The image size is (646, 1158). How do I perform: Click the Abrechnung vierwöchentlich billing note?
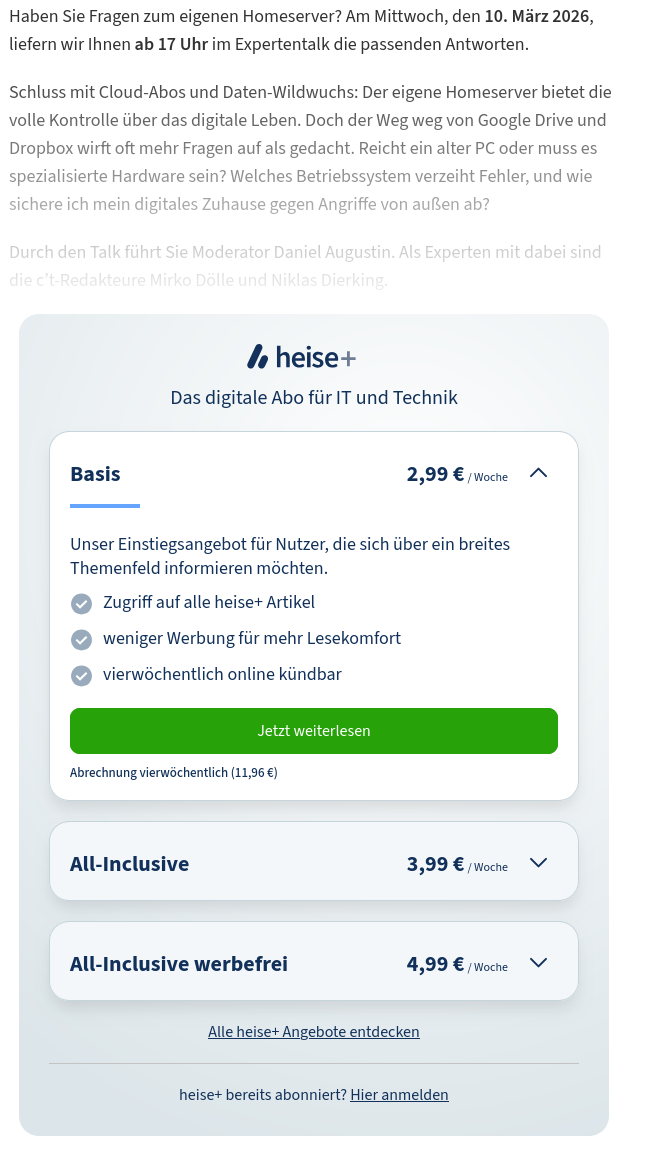click(x=173, y=773)
